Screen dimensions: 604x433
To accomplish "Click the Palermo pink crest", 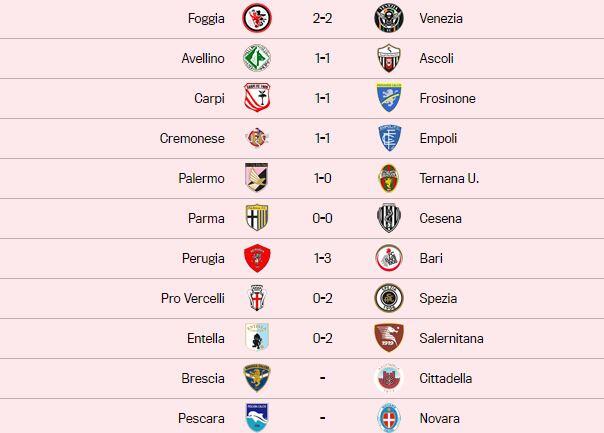I will 258,178.
